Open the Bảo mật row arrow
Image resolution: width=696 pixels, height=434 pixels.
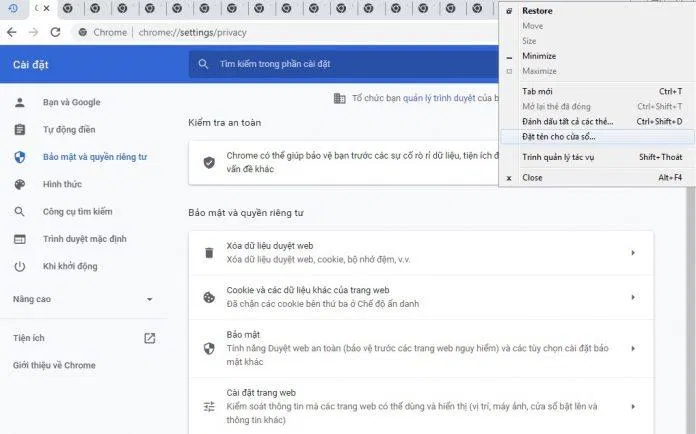632,348
